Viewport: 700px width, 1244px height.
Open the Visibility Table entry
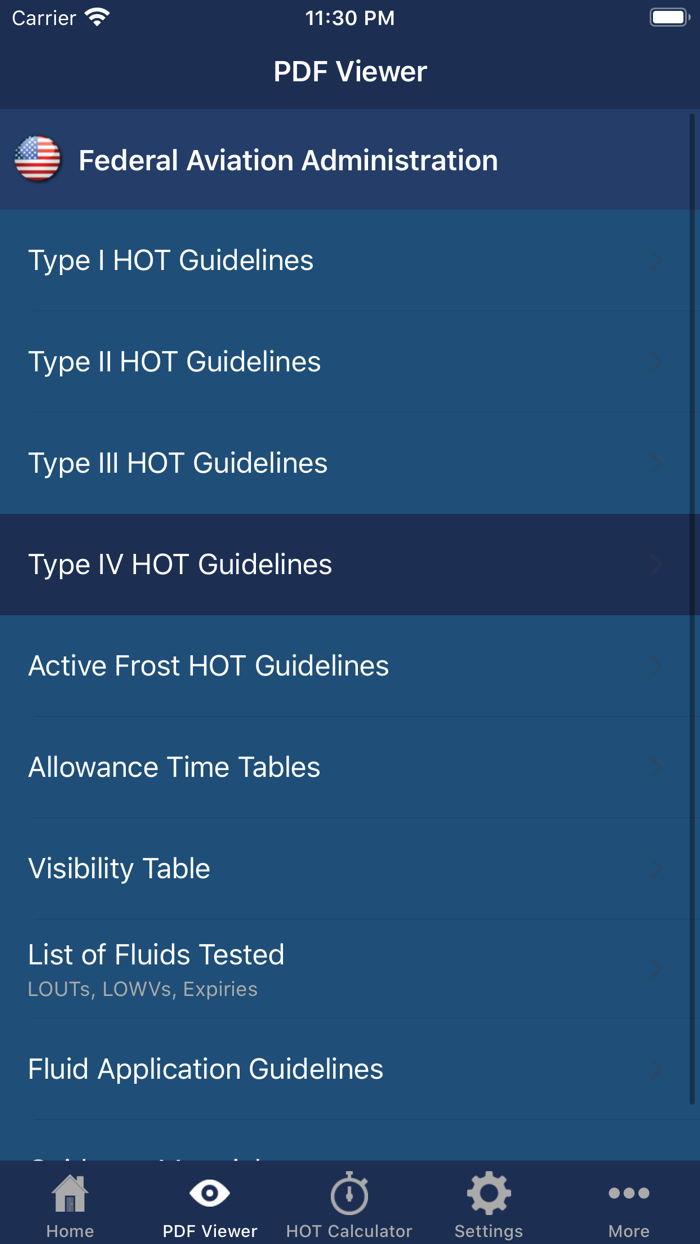(x=119, y=869)
